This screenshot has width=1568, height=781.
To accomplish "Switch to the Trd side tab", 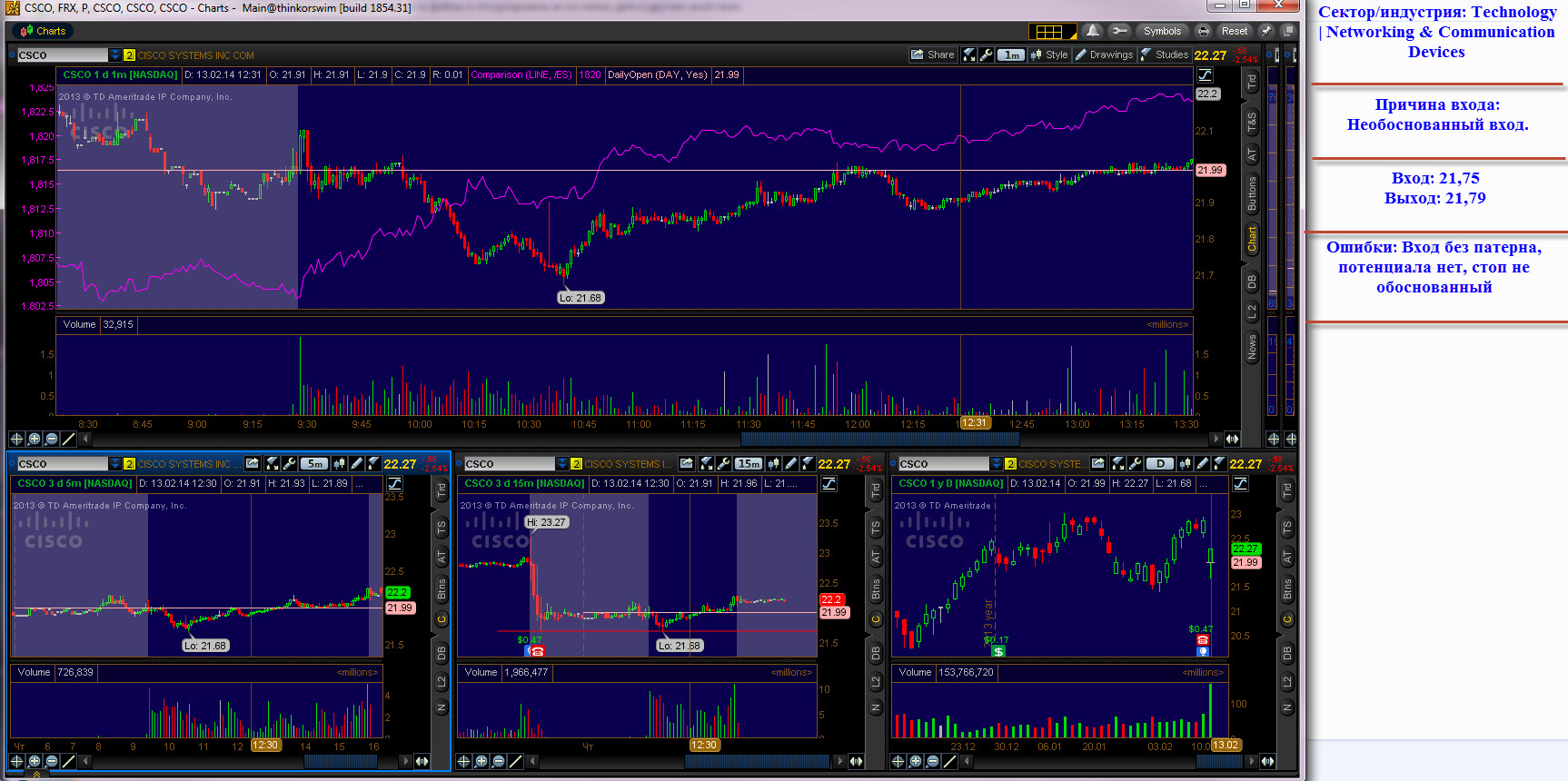I will pos(1252,81).
